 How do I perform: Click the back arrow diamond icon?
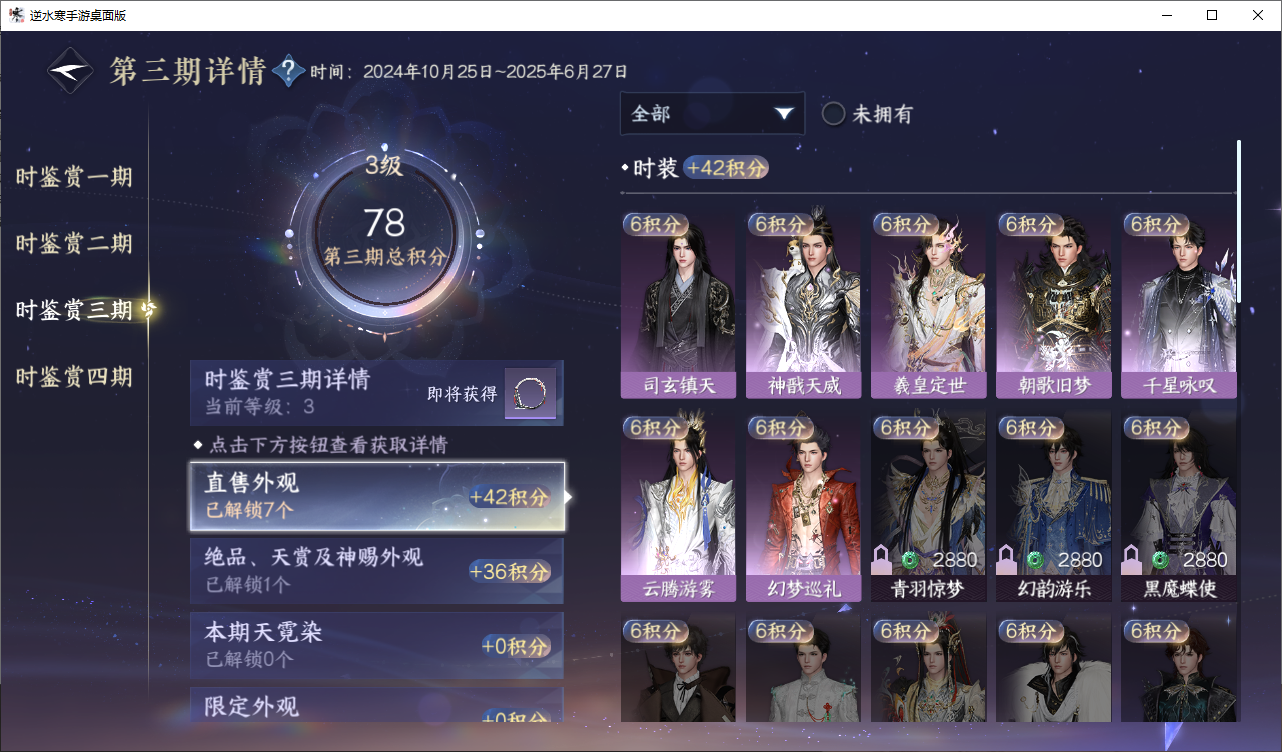[71, 71]
